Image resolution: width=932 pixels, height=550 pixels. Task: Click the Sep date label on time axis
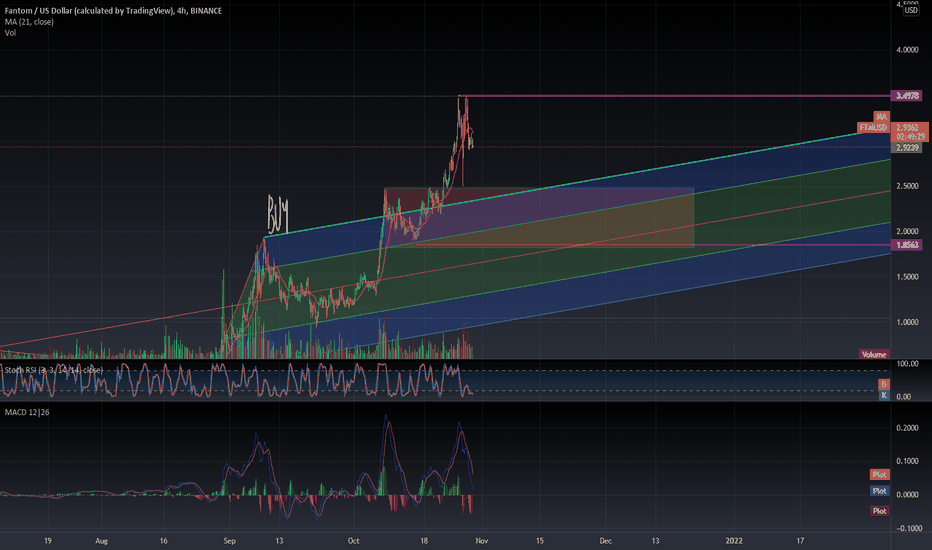click(229, 541)
